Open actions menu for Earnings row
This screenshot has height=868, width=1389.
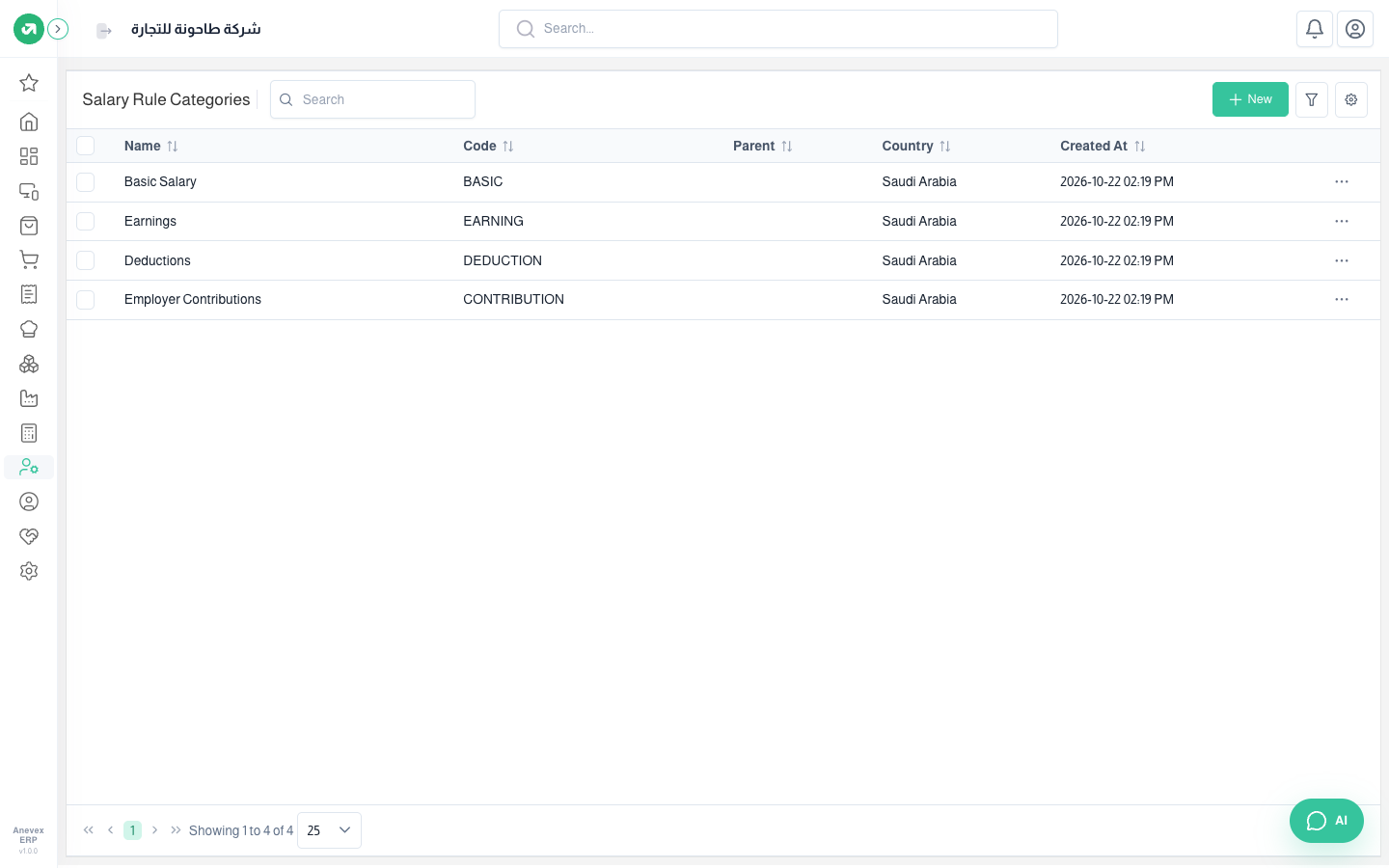[x=1342, y=221]
